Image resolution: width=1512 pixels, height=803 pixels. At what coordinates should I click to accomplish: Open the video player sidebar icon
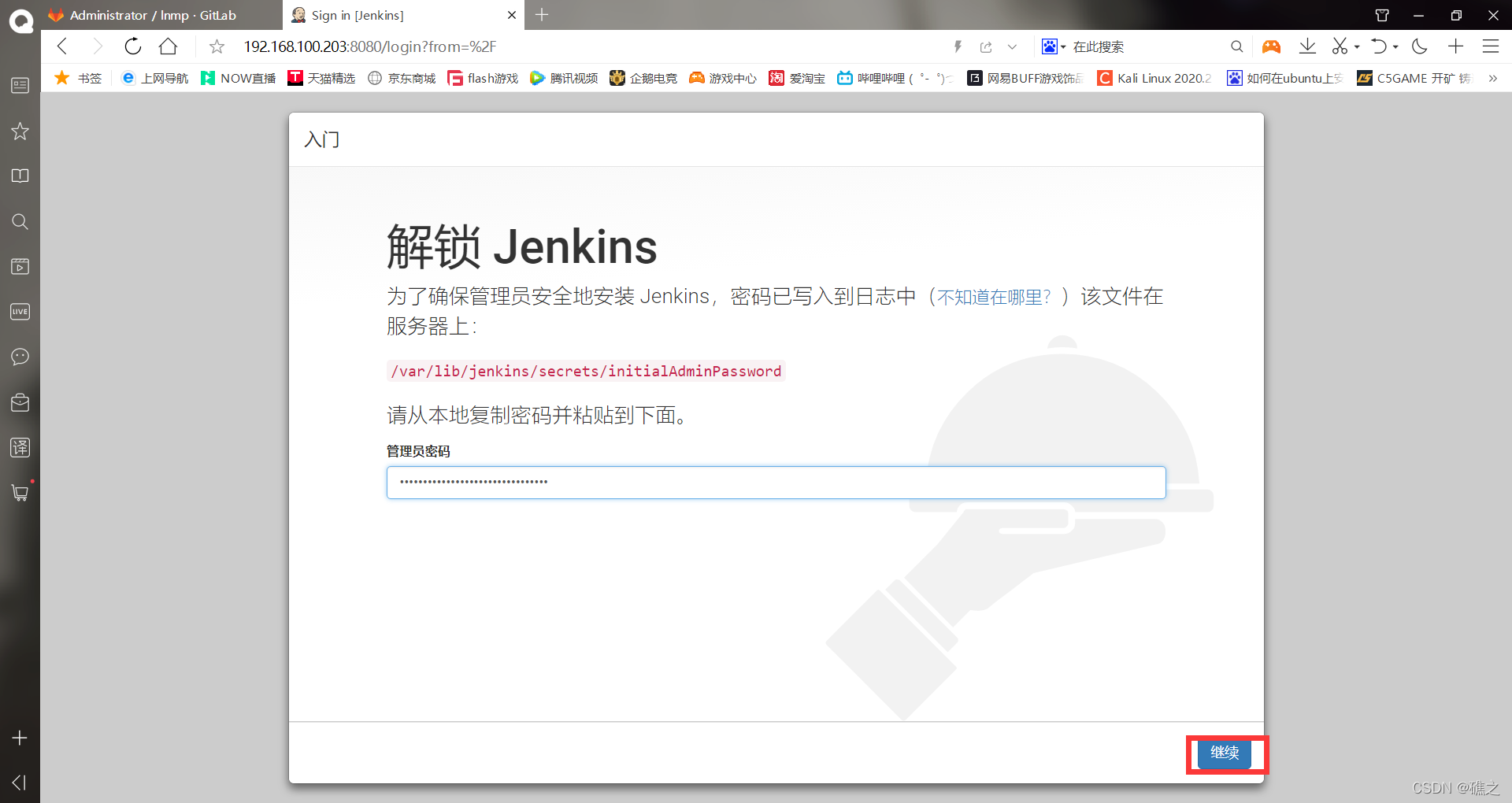click(x=20, y=266)
